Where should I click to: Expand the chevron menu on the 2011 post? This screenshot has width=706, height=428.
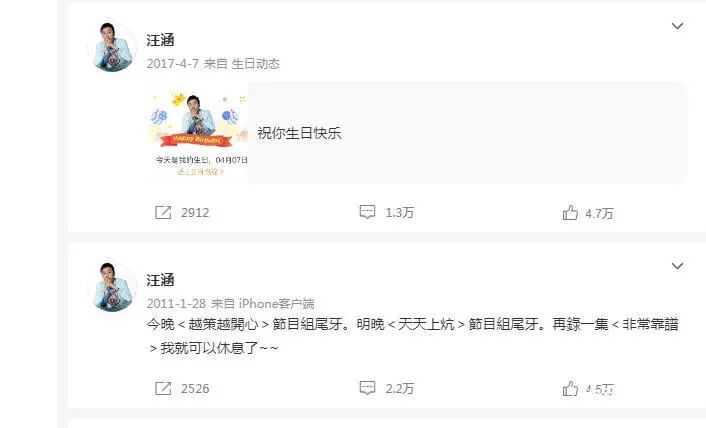click(x=677, y=266)
